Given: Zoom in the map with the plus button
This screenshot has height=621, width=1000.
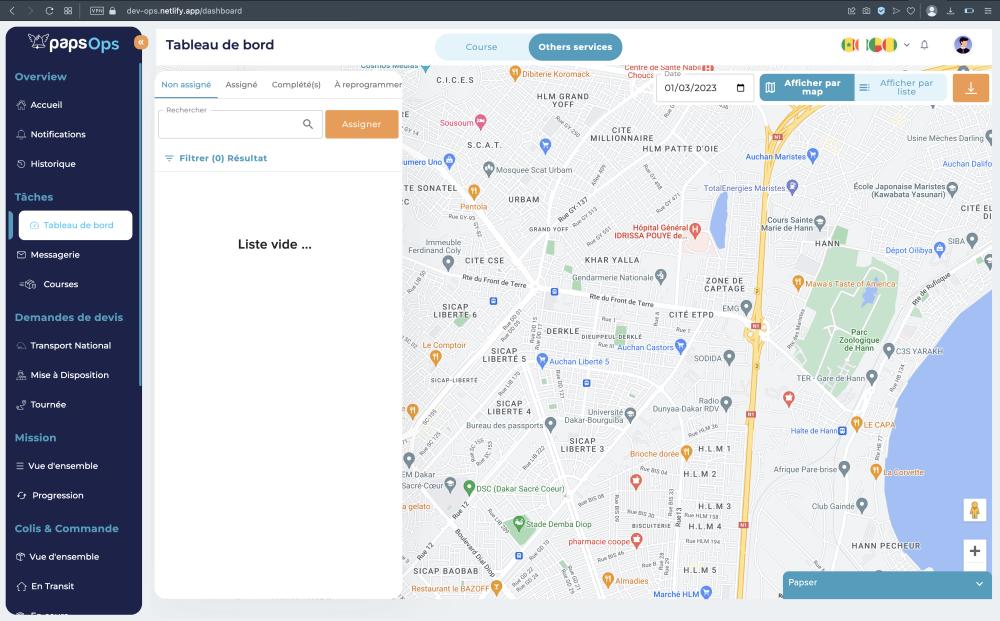Looking at the screenshot, I should (974, 551).
